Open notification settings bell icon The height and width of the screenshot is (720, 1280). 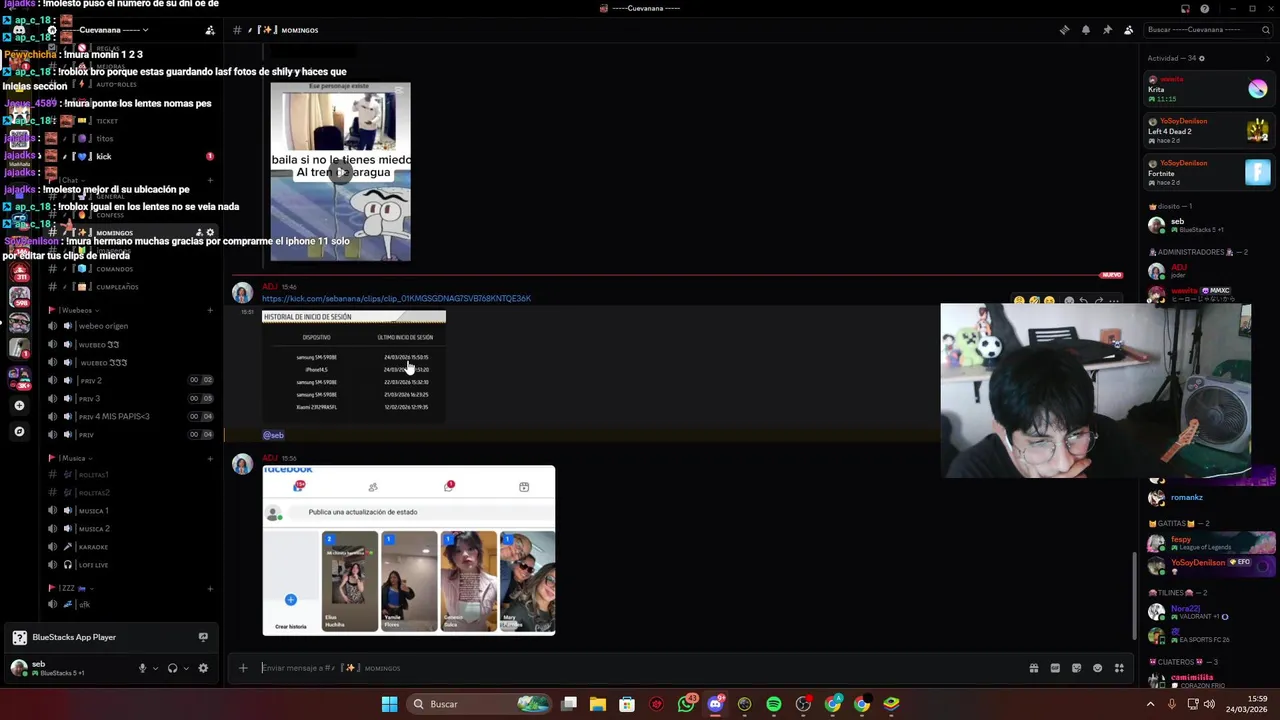1086,30
